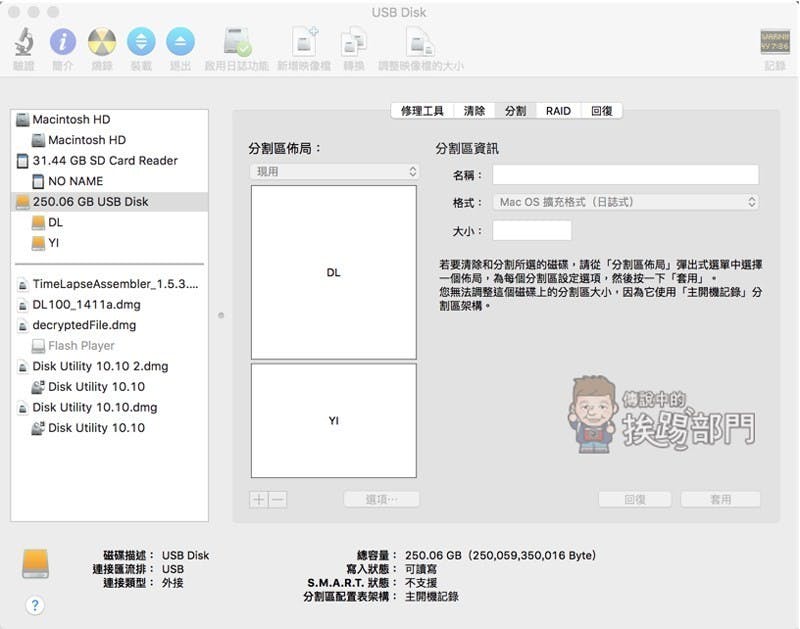The image size is (800, 629).
Task: Click the New Image toolbar icon
Action: pyautogui.click(x=305, y=42)
